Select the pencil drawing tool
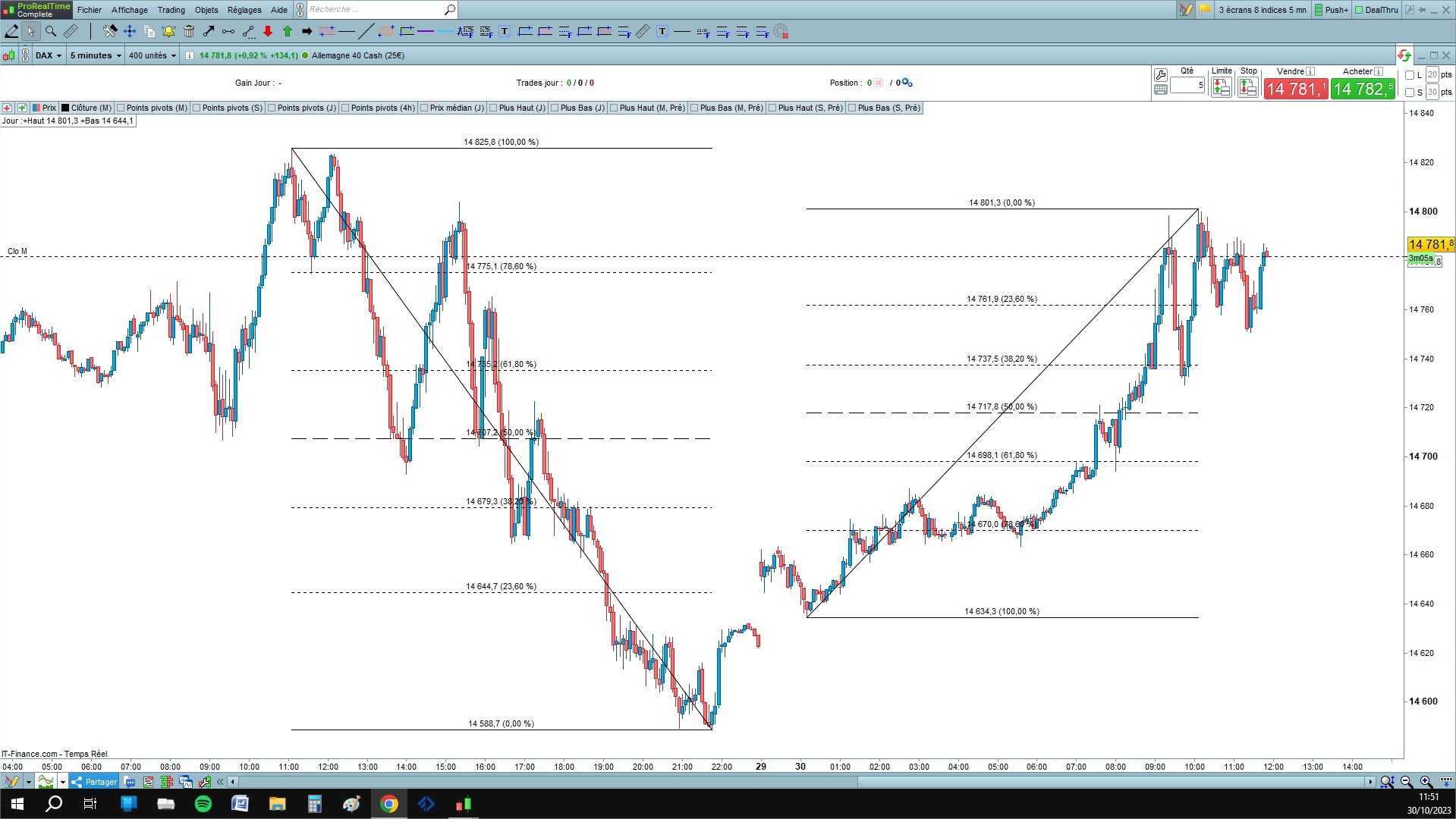1456x819 pixels. click(x=11, y=32)
